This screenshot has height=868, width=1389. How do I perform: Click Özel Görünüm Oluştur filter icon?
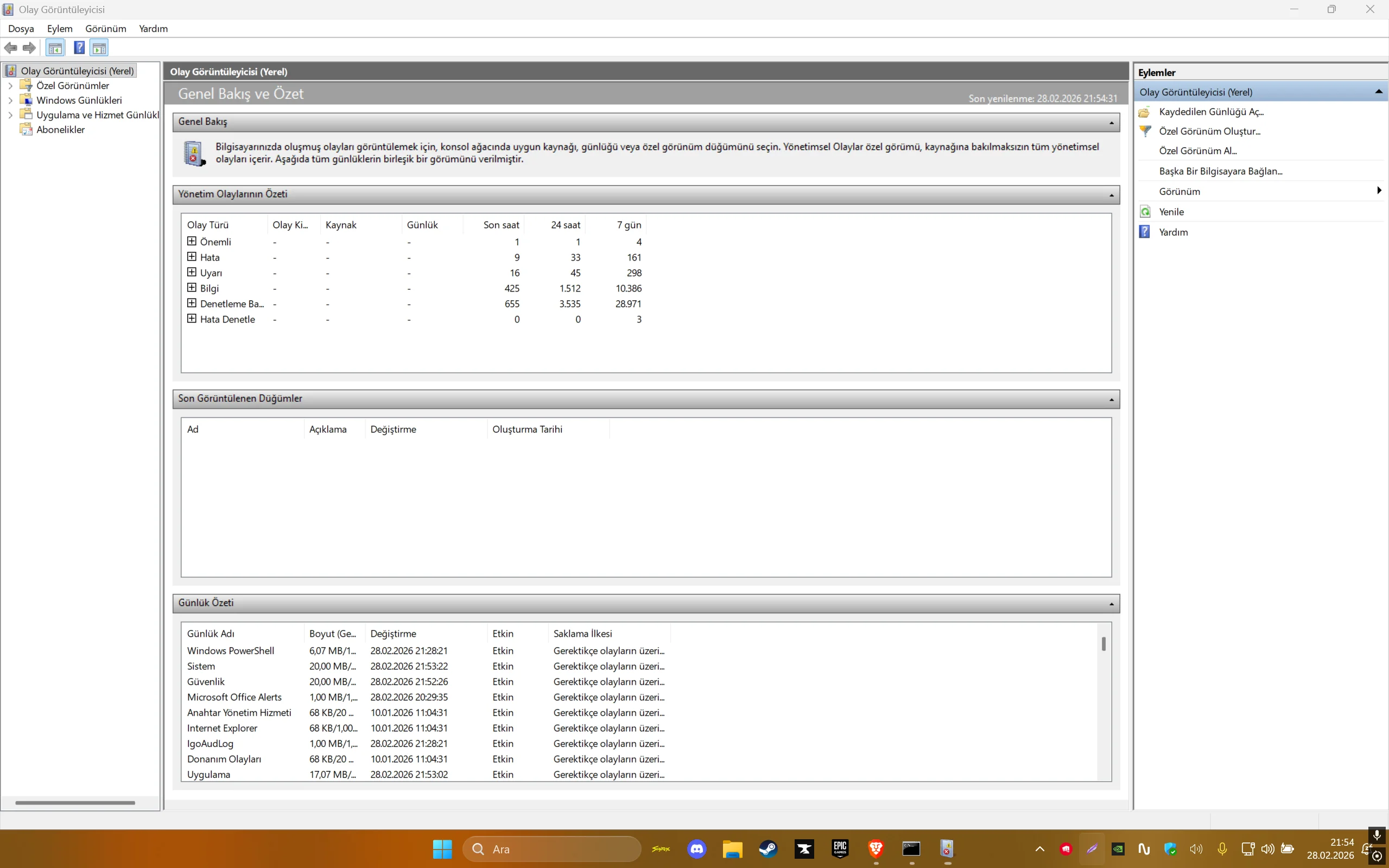pyautogui.click(x=1145, y=131)
